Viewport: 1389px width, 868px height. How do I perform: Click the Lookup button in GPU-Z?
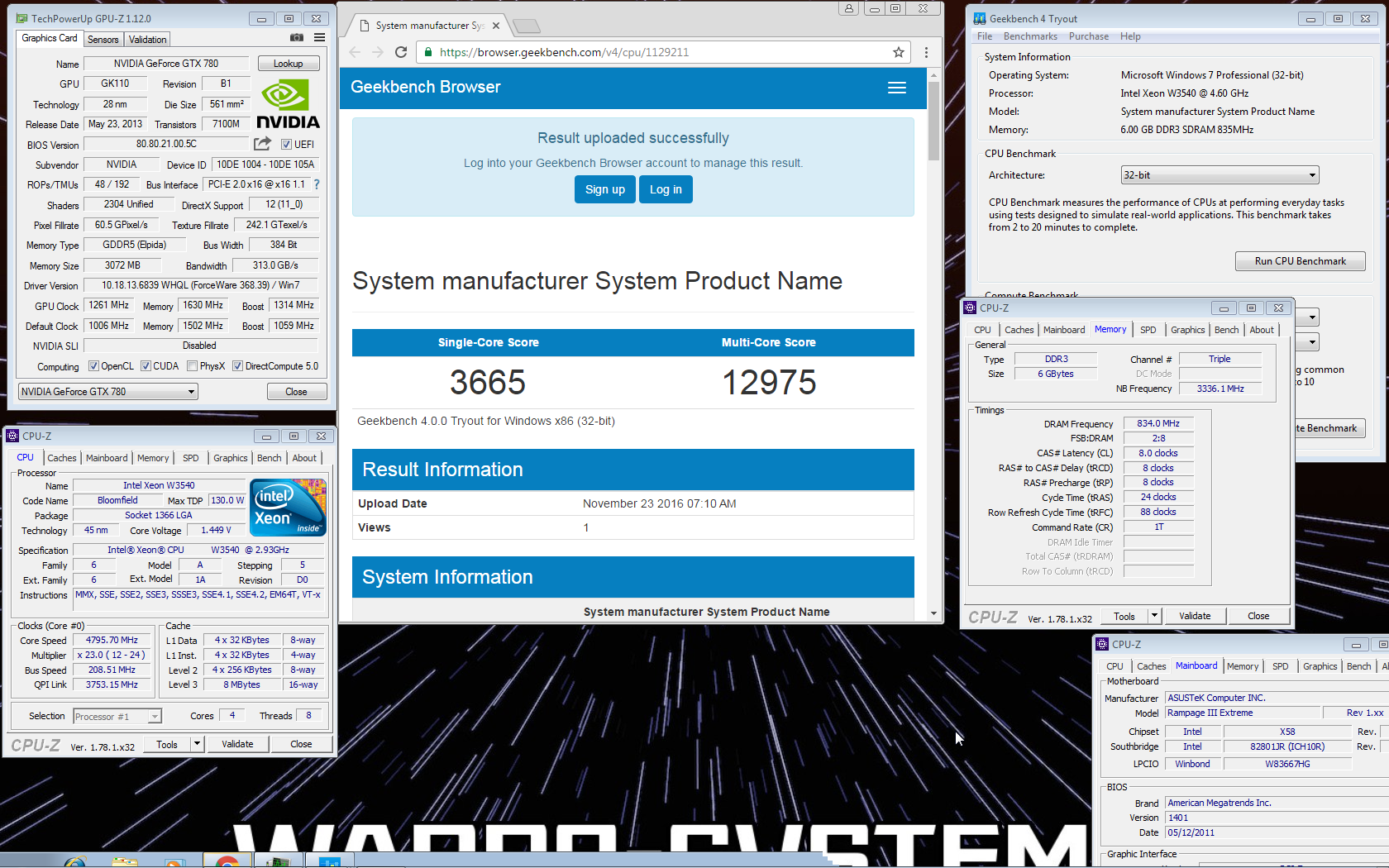[289, 64]
